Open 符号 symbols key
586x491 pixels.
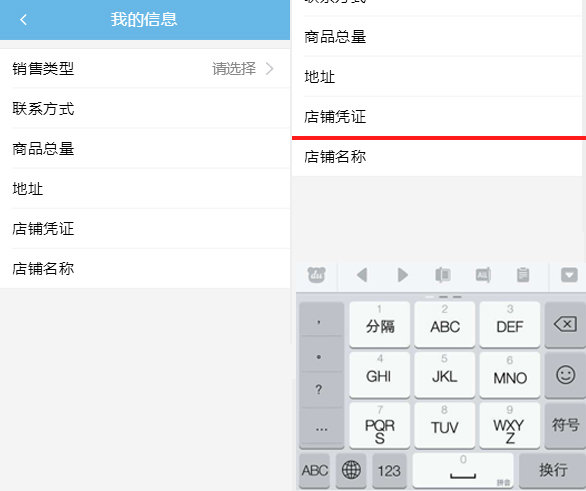point(565,425)
